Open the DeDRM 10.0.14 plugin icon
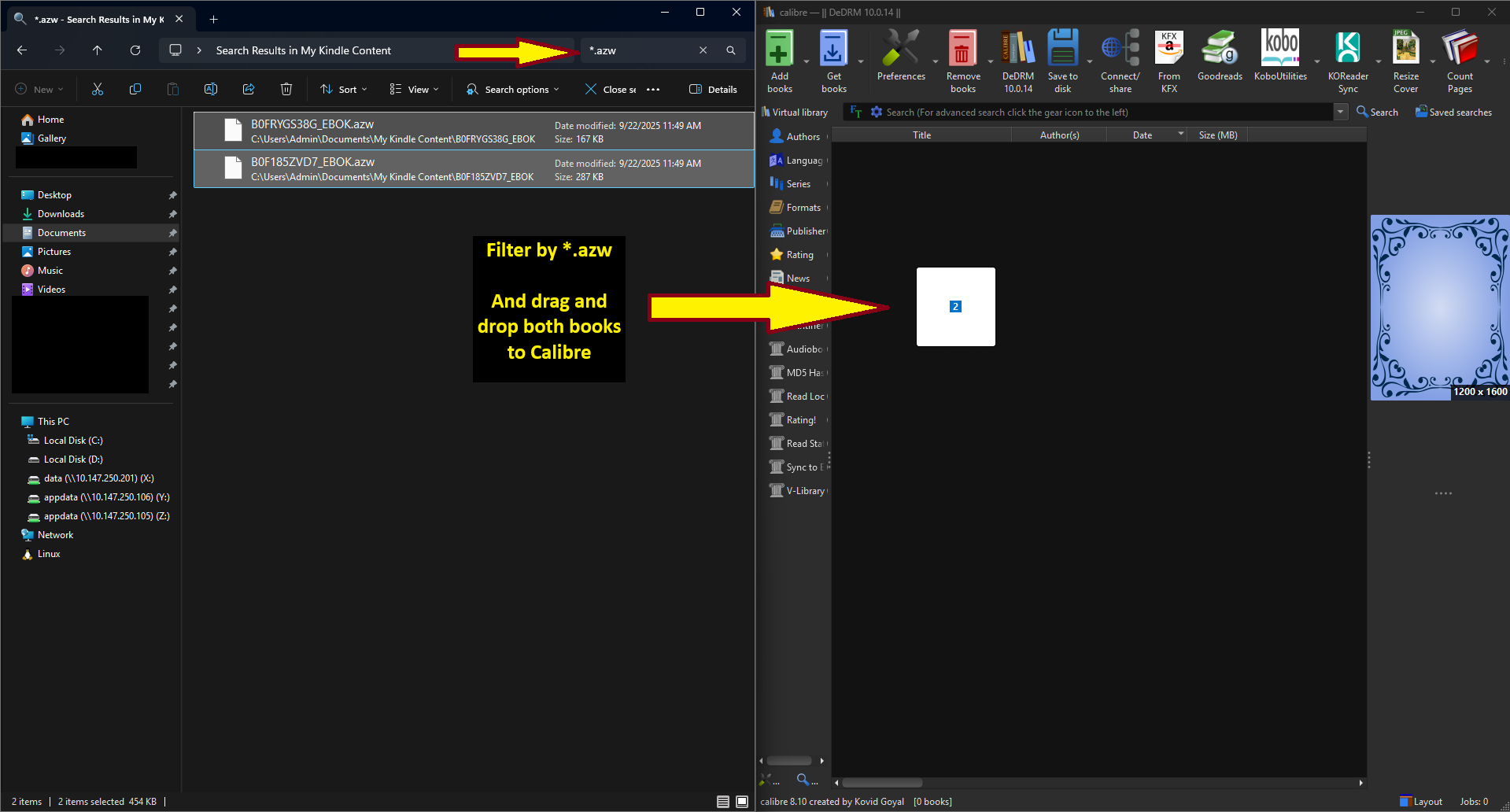The image size is (1510, 812). [x=1017, y=49]
